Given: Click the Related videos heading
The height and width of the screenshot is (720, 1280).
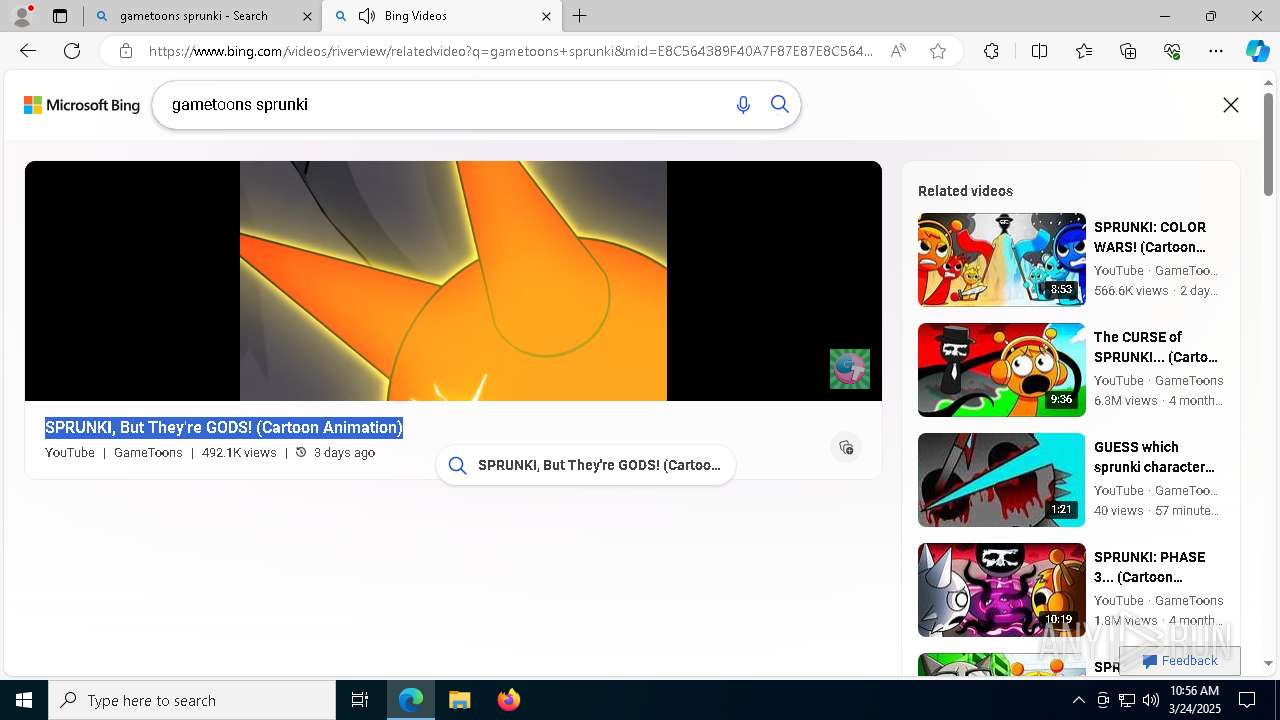Looking at the screenshot, I should point(965,191).
